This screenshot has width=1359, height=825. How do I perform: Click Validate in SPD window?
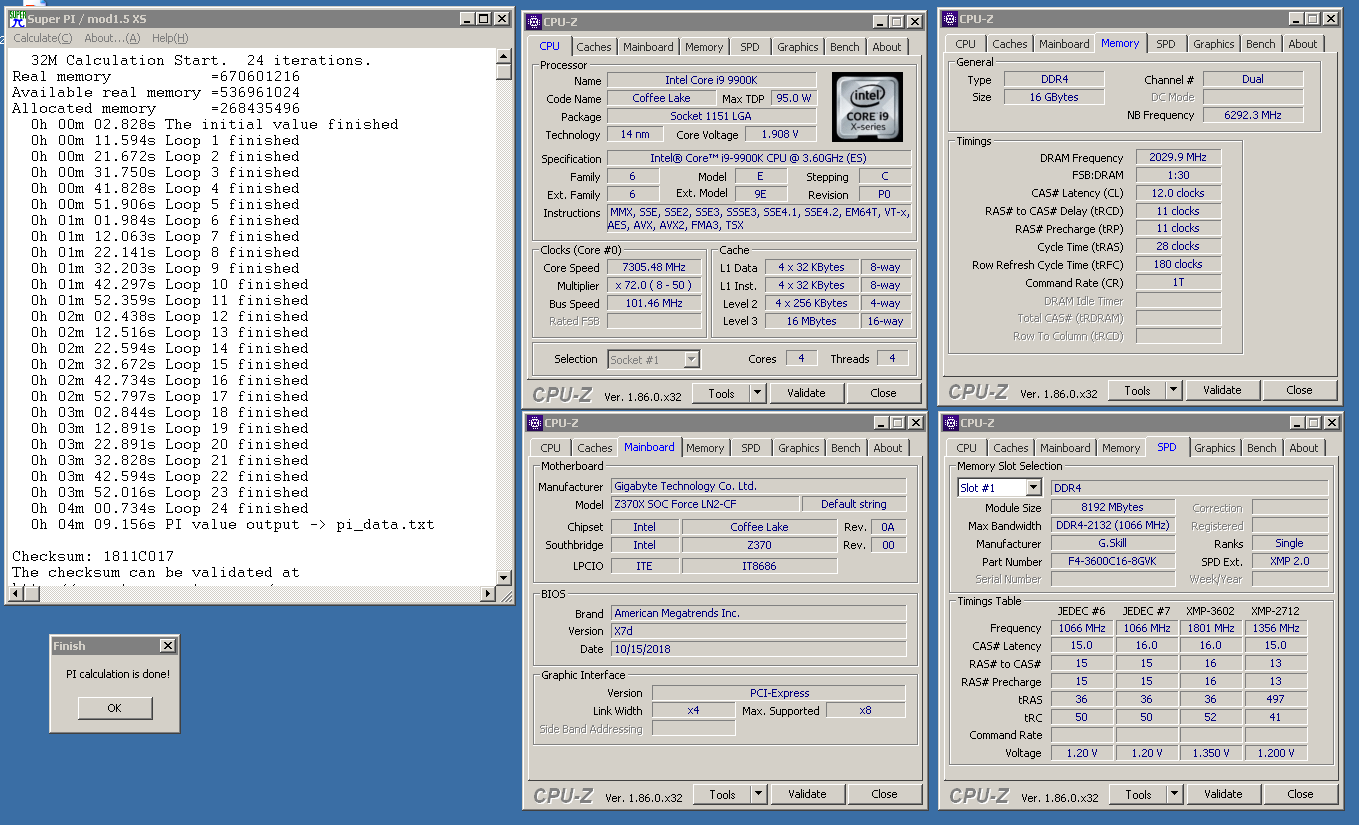coord(1223,794)
